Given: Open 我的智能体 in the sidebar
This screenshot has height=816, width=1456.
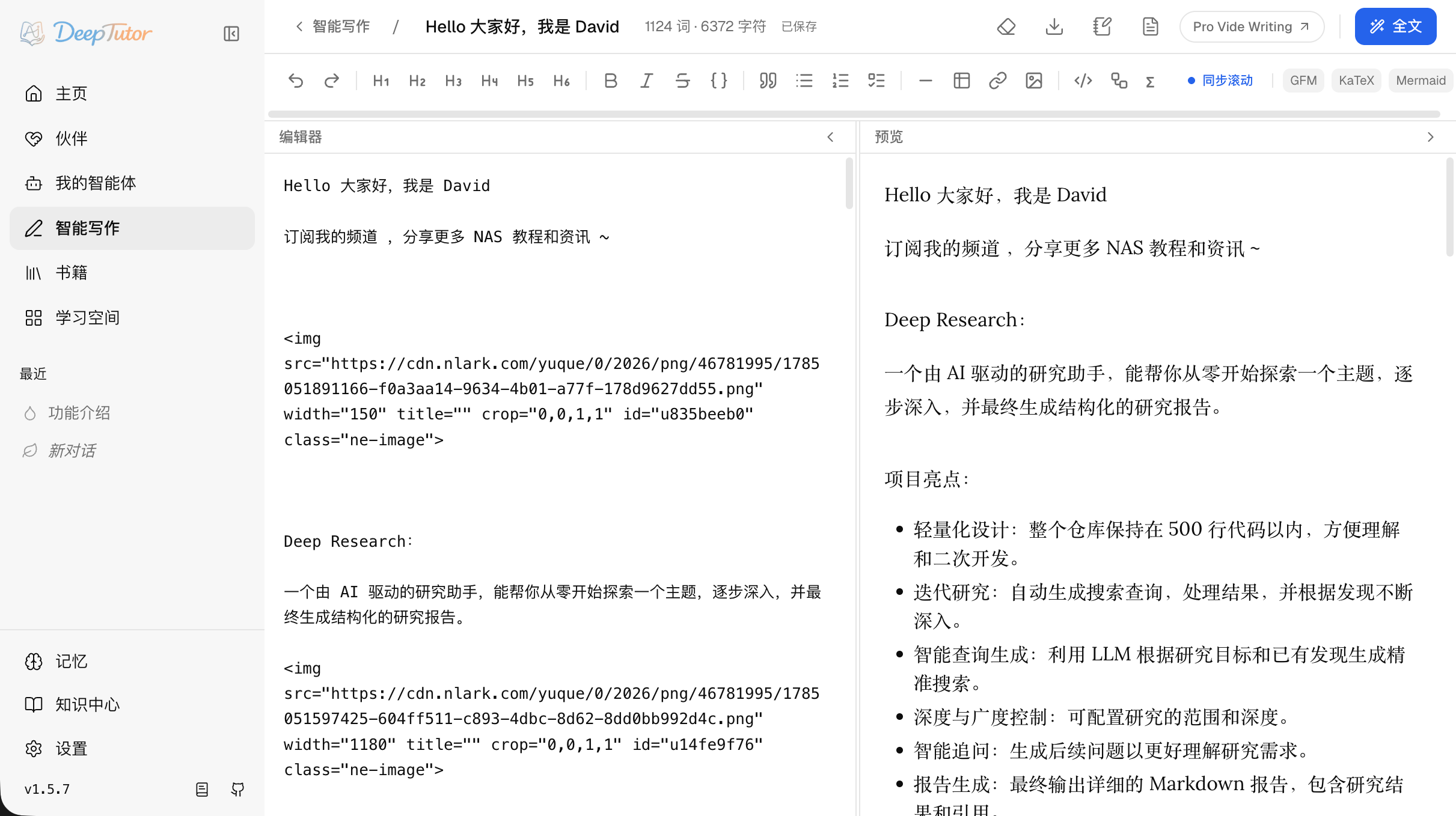Looking at the screenshot, I should 132,183.
